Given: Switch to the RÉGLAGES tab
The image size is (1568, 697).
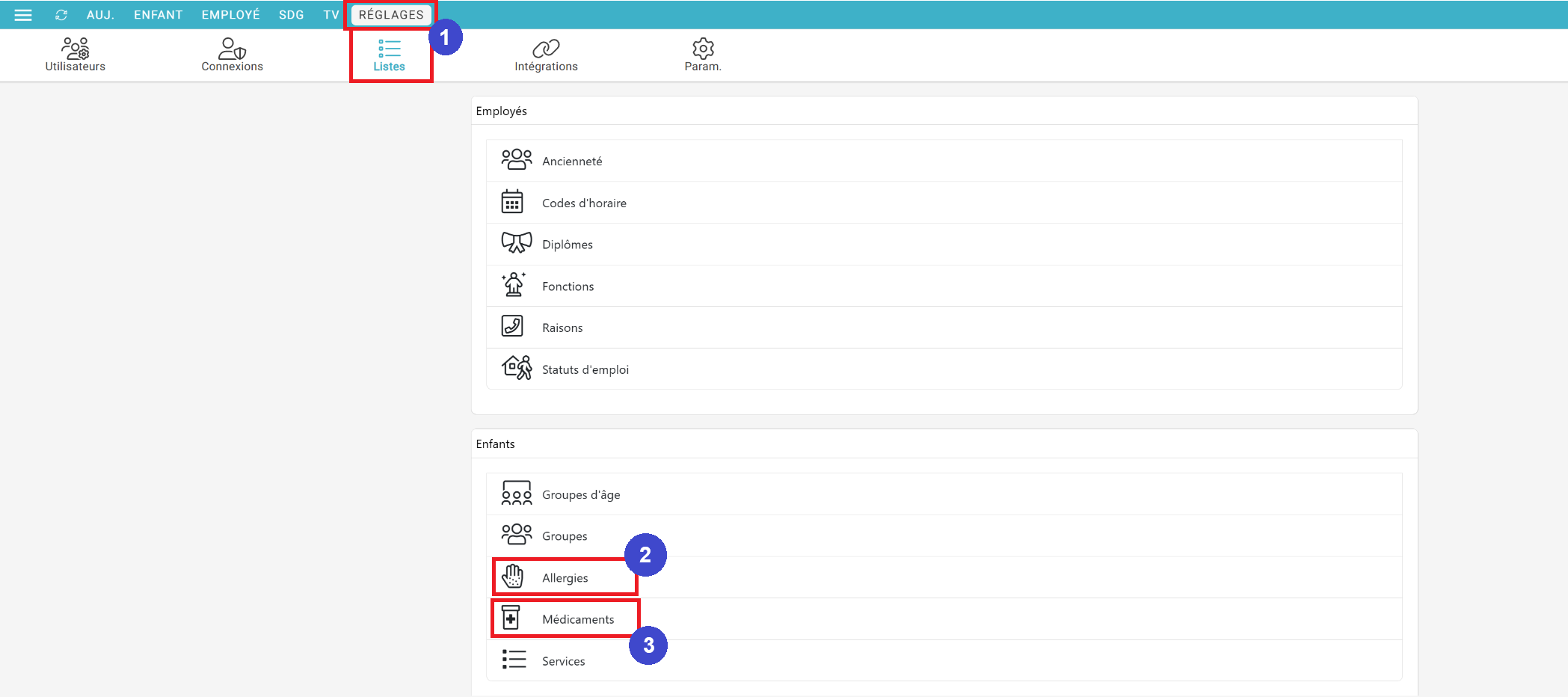Looking at the screenshot, I should [390, 15].
